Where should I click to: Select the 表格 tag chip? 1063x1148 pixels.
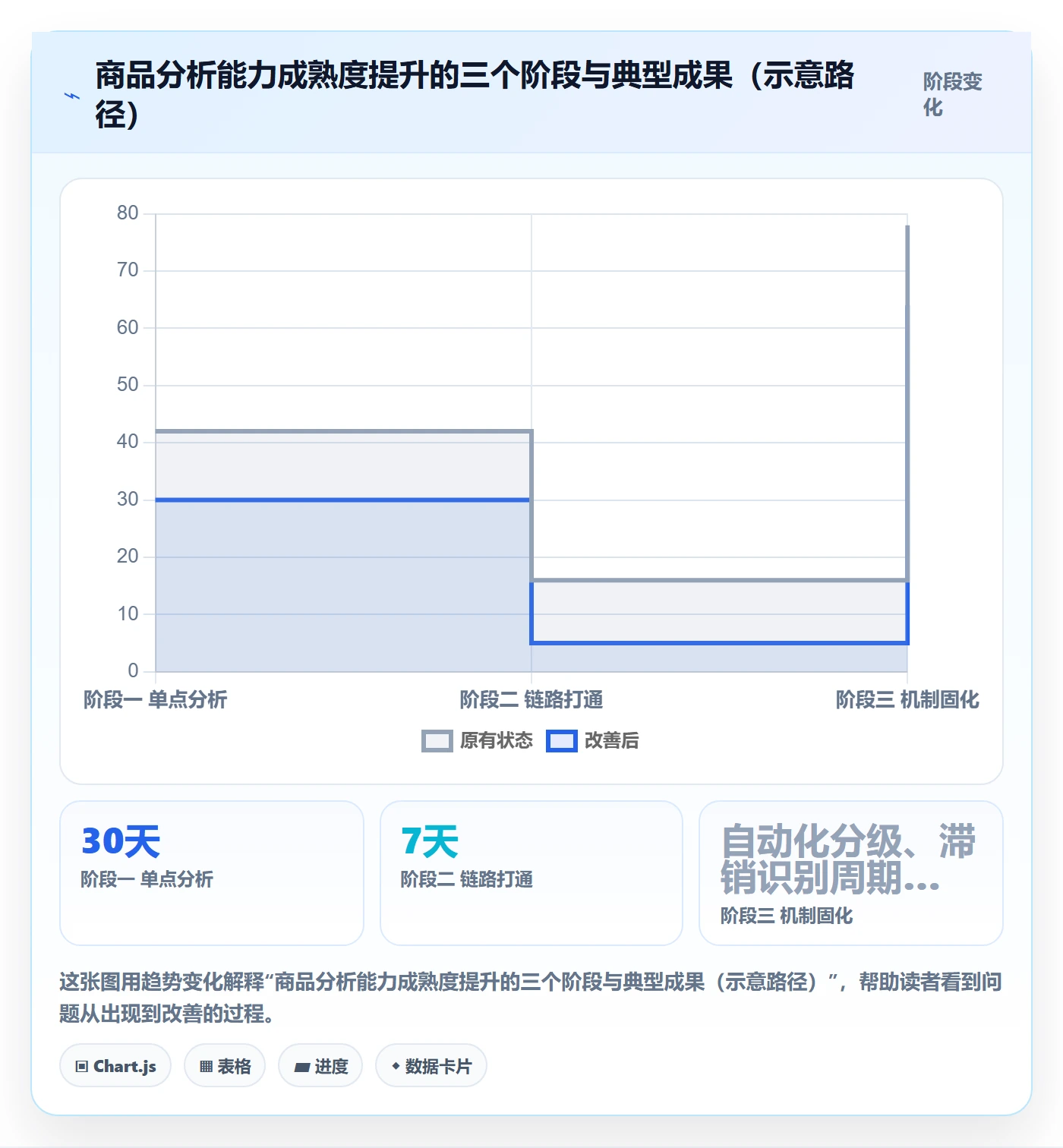(225, 1066)
